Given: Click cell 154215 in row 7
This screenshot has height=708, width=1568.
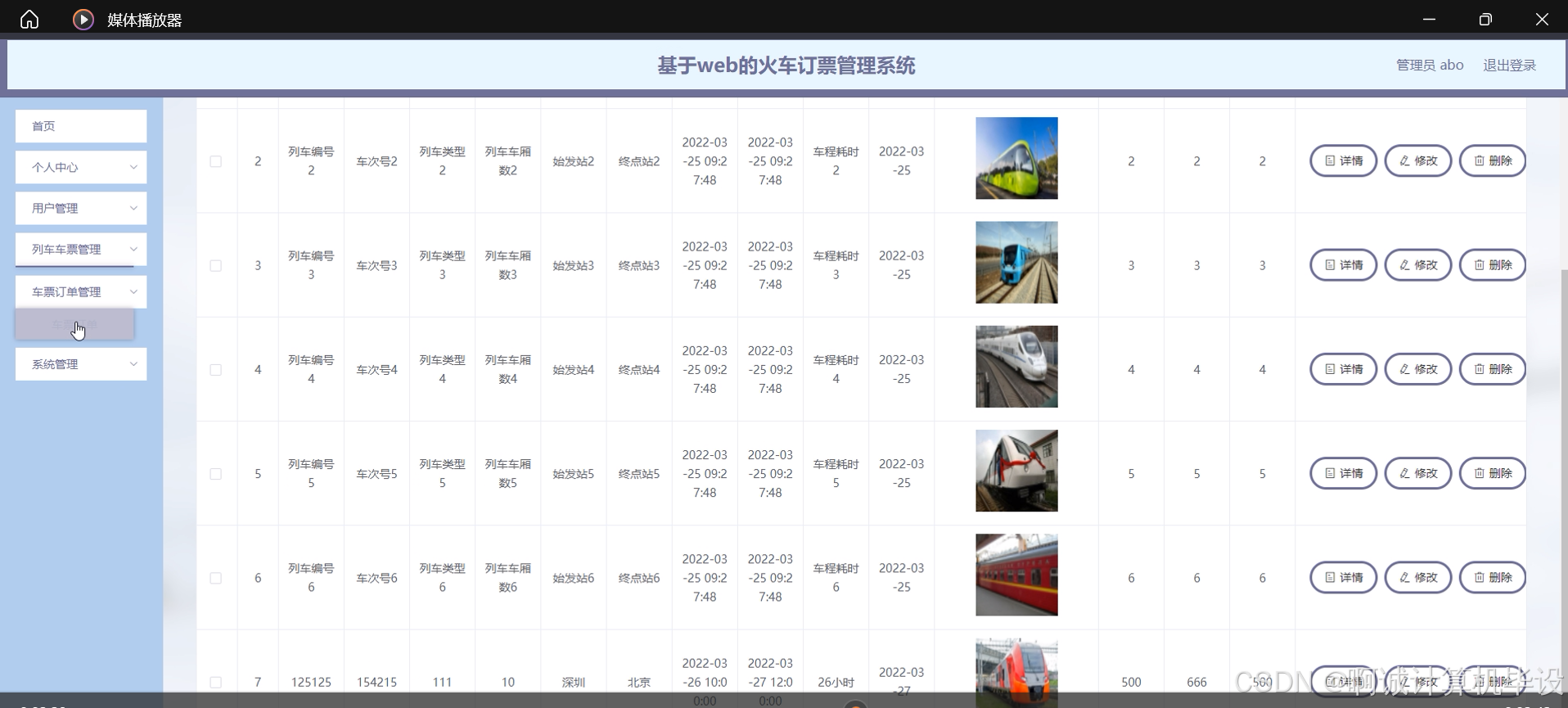Looking at the screenshot, I should click(x=376, y=682).
